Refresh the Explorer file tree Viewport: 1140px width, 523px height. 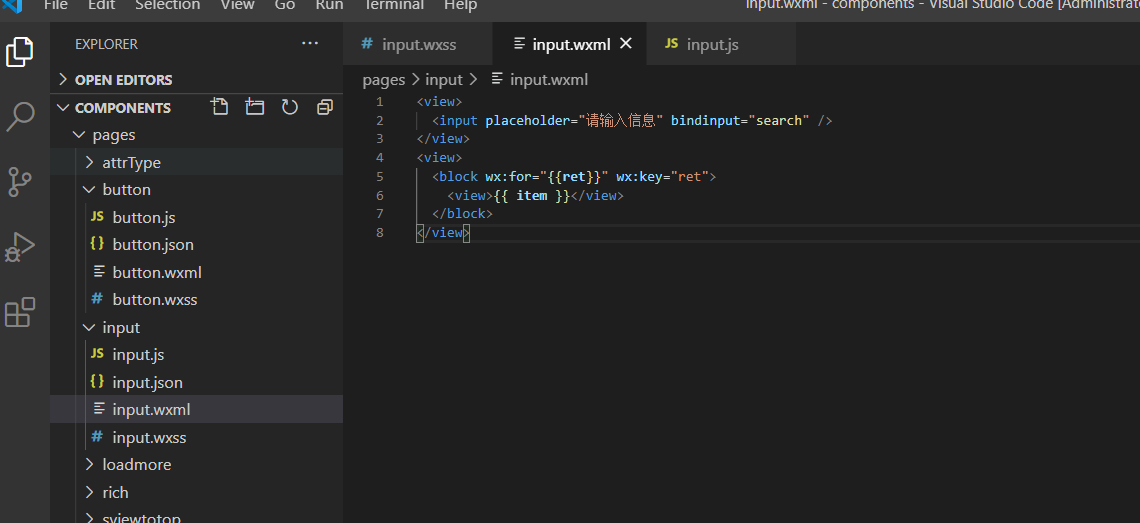pos(289,107)
